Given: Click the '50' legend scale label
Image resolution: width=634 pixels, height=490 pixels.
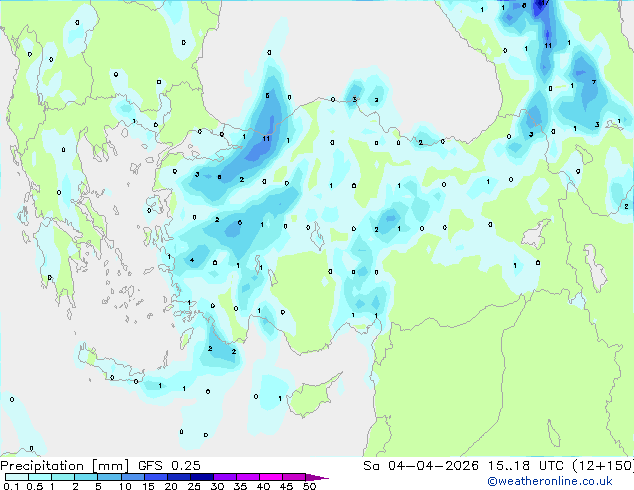Looking at the screenshot, I should click(x=309, y=486).
